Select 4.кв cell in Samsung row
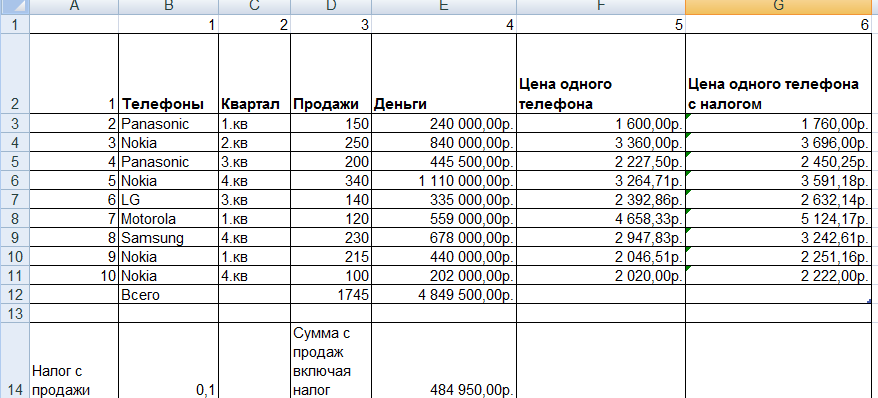878x398 pixels. [255, 238]
